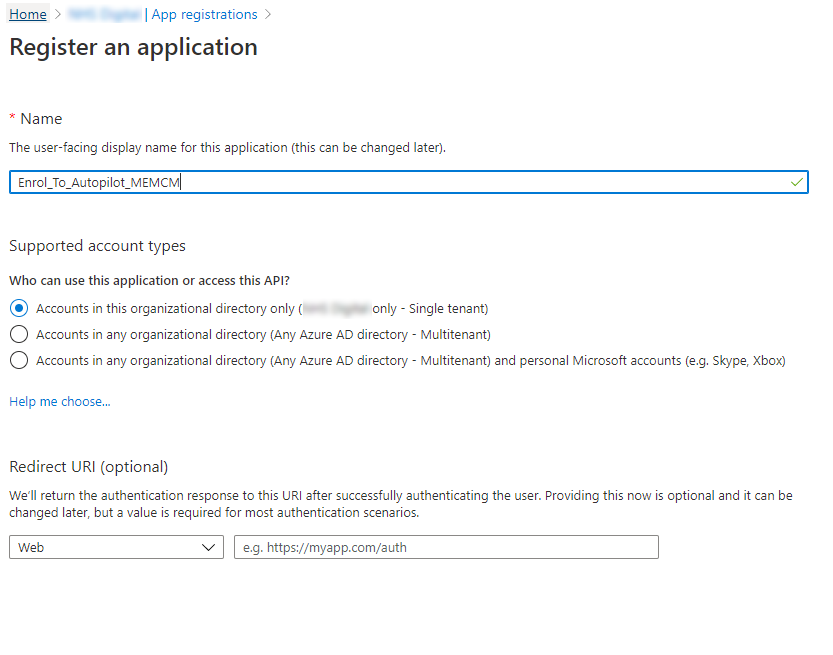Image resolution: width=833 pixels, height=655 pixels.
Task: Click the Multitenant option label text
Action: 264,335
